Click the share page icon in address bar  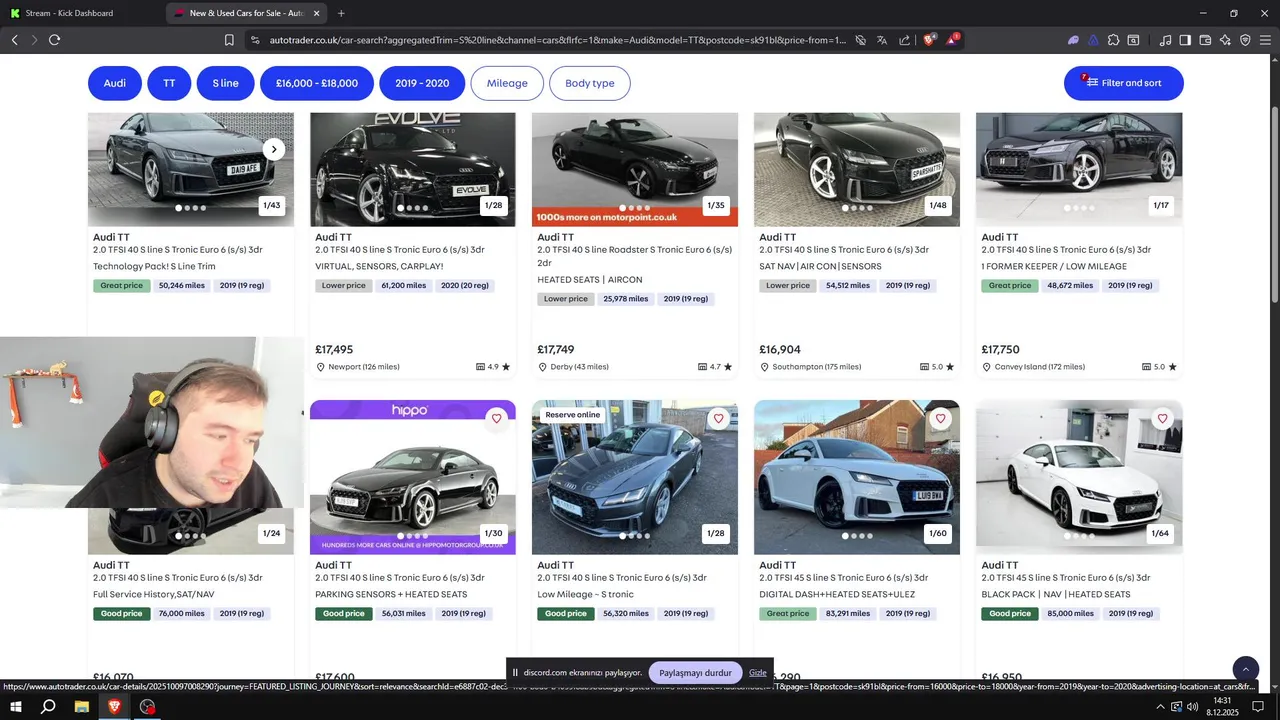904,40
